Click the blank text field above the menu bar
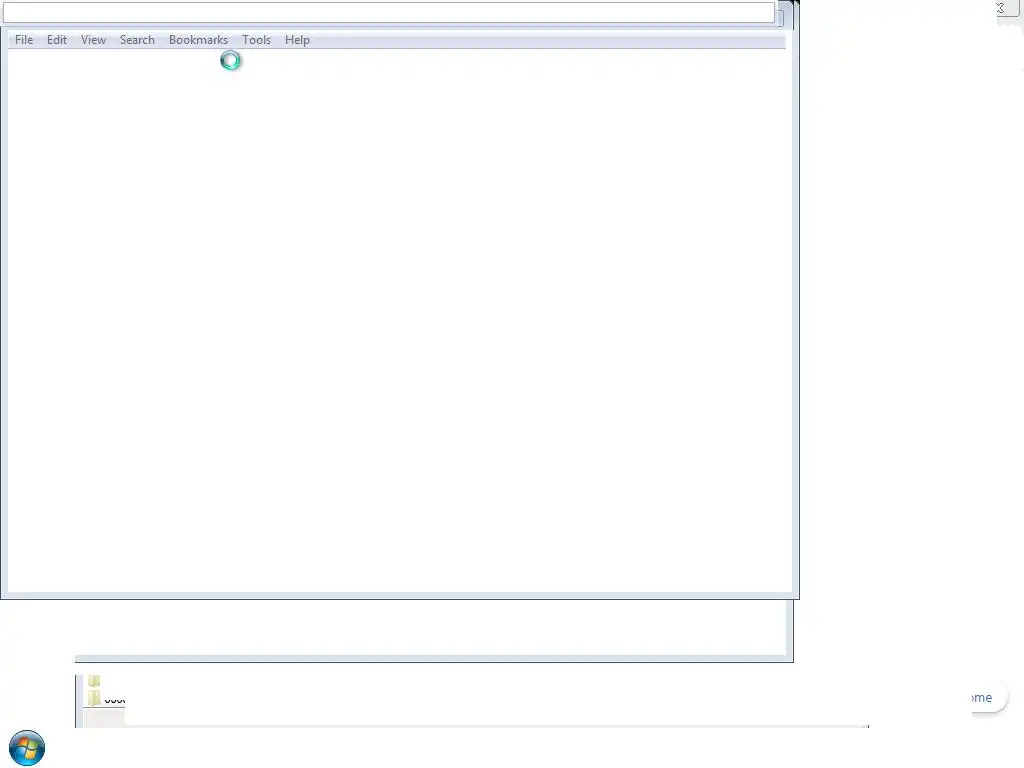 click(x=389, y=12)
